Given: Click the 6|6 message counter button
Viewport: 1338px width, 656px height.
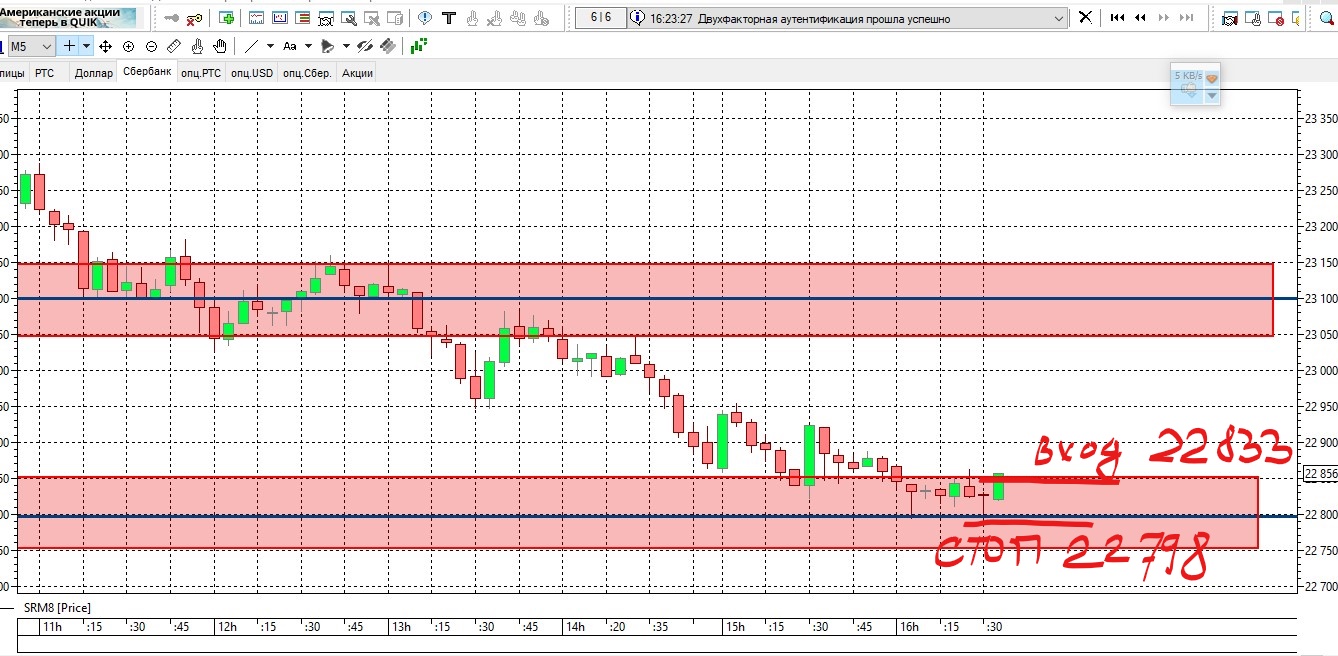Looking at the screenshot, I should (x=601, y=18).
